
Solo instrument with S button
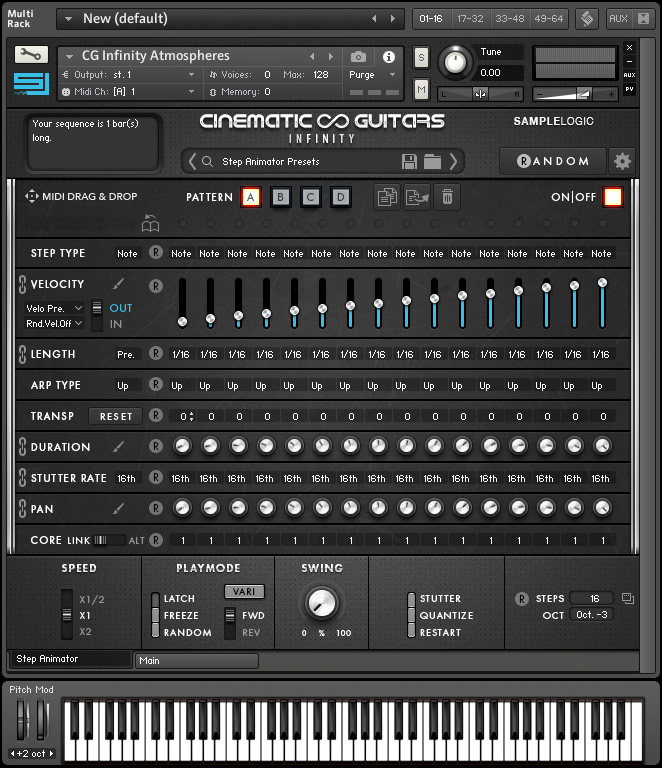click(x=421, y=58)
